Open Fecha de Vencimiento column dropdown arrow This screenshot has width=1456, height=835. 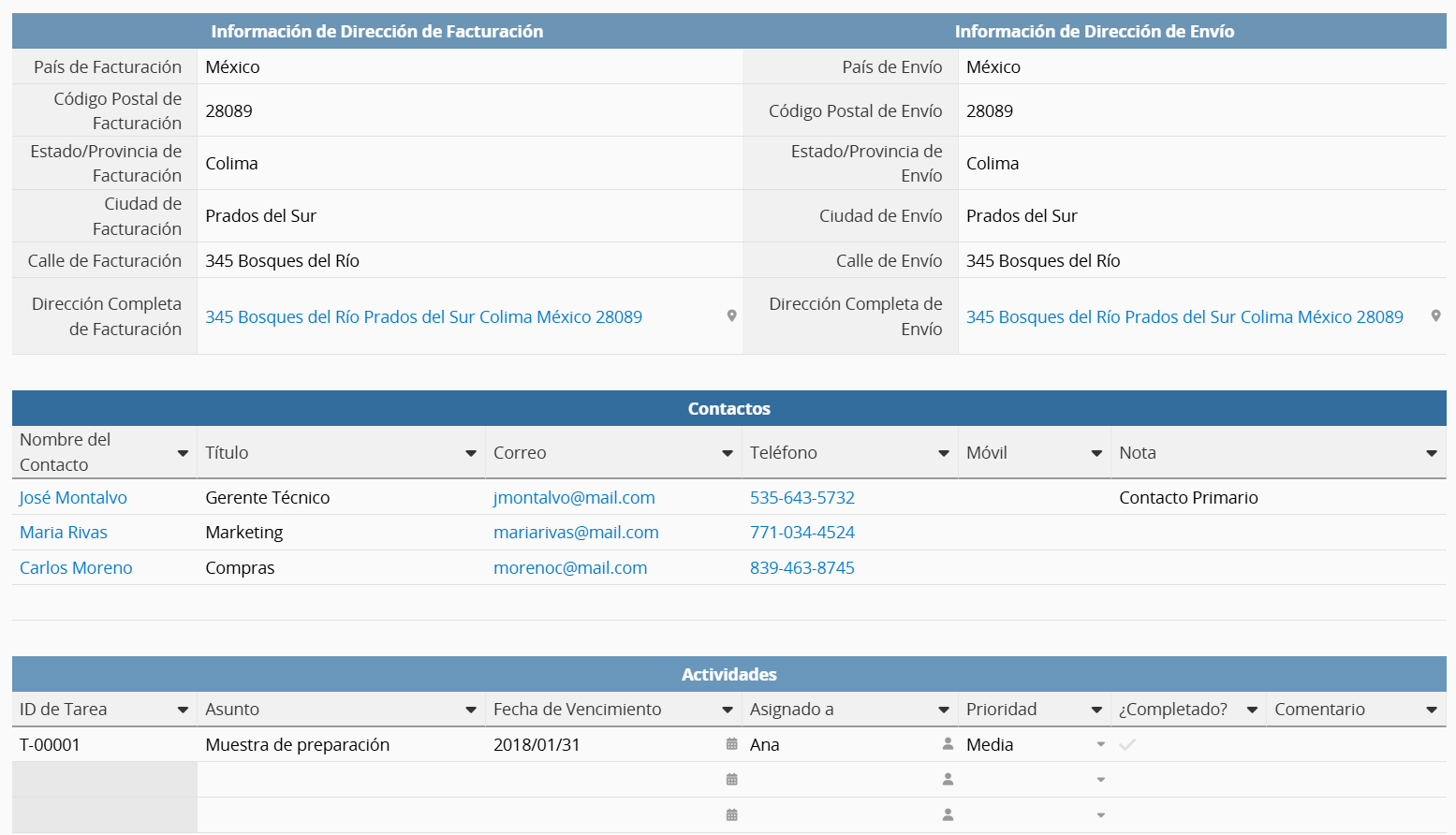(x=727, y=710)
